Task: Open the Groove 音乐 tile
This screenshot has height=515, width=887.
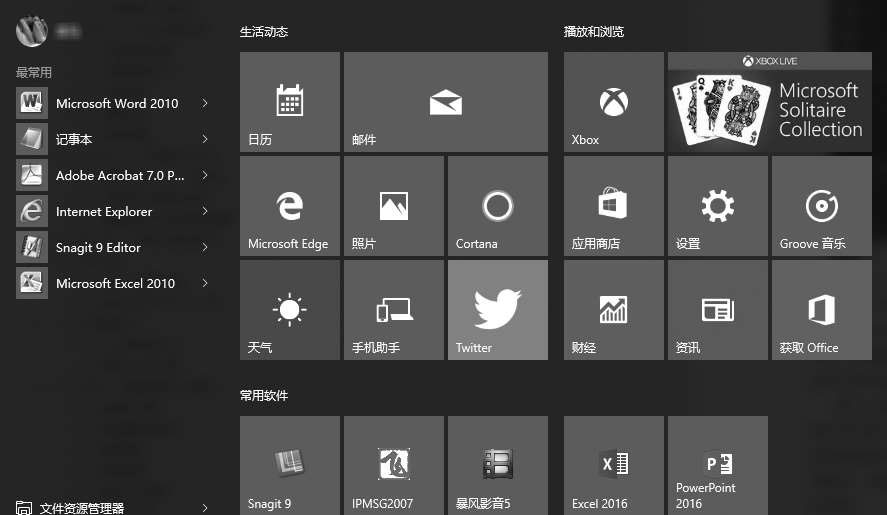Action: (x=821, y=206)
